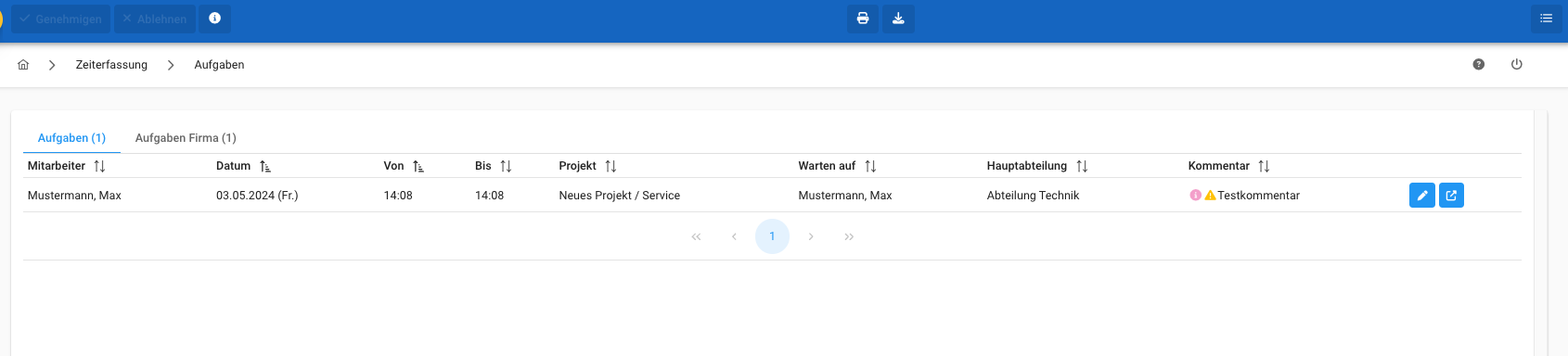Open task in new window icon
The height and width of the screenshot is (356, 1568).
pos(1451,196)
